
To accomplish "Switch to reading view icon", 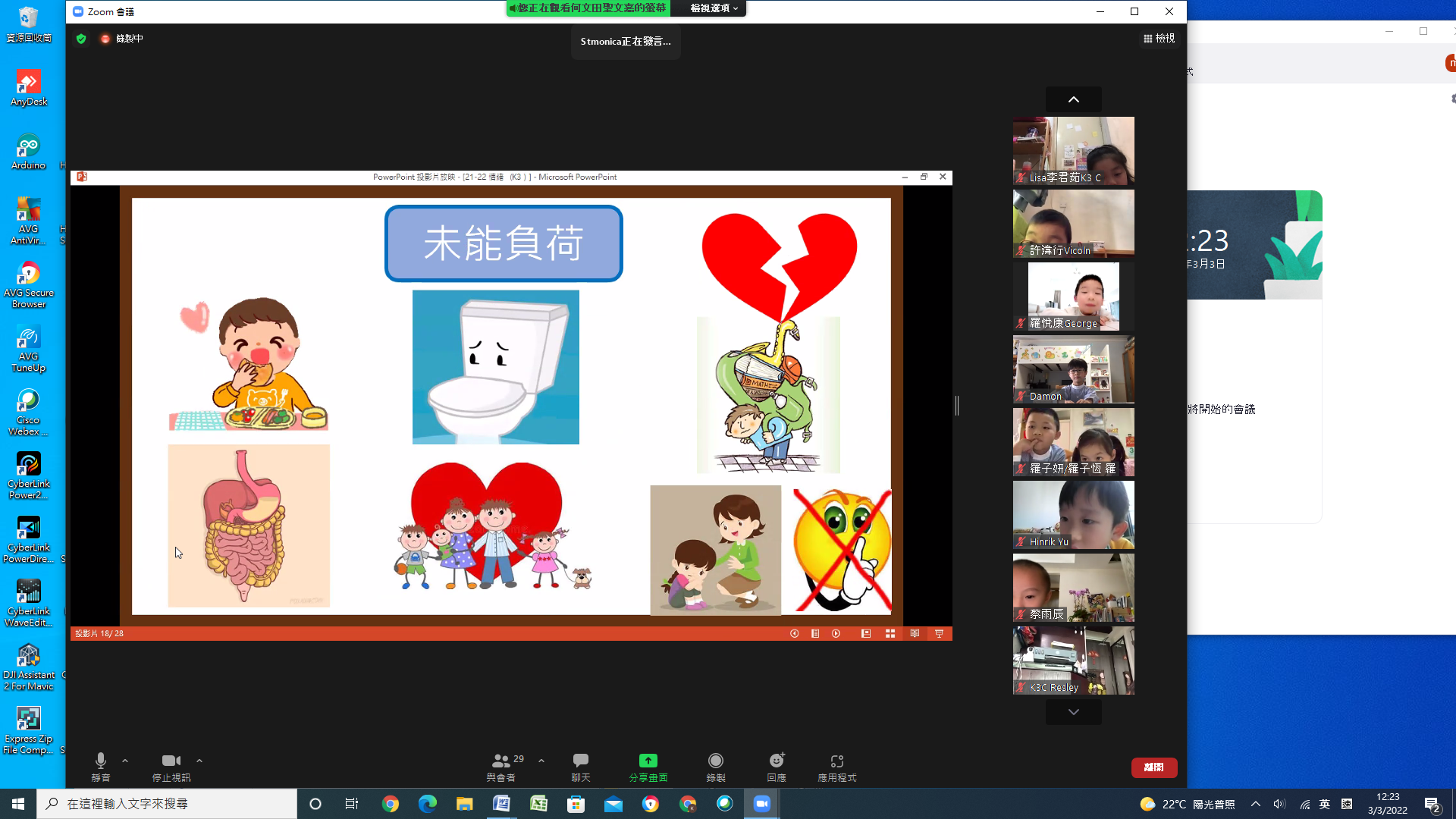I will tap(915, 634).
